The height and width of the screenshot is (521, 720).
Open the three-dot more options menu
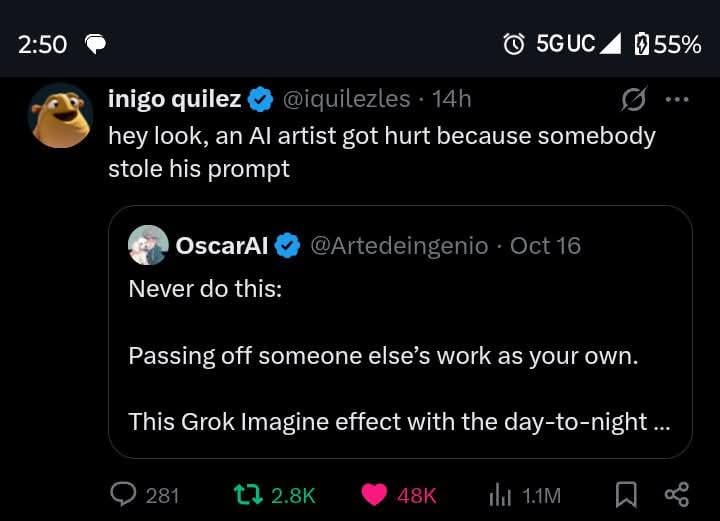click(677, 100)
